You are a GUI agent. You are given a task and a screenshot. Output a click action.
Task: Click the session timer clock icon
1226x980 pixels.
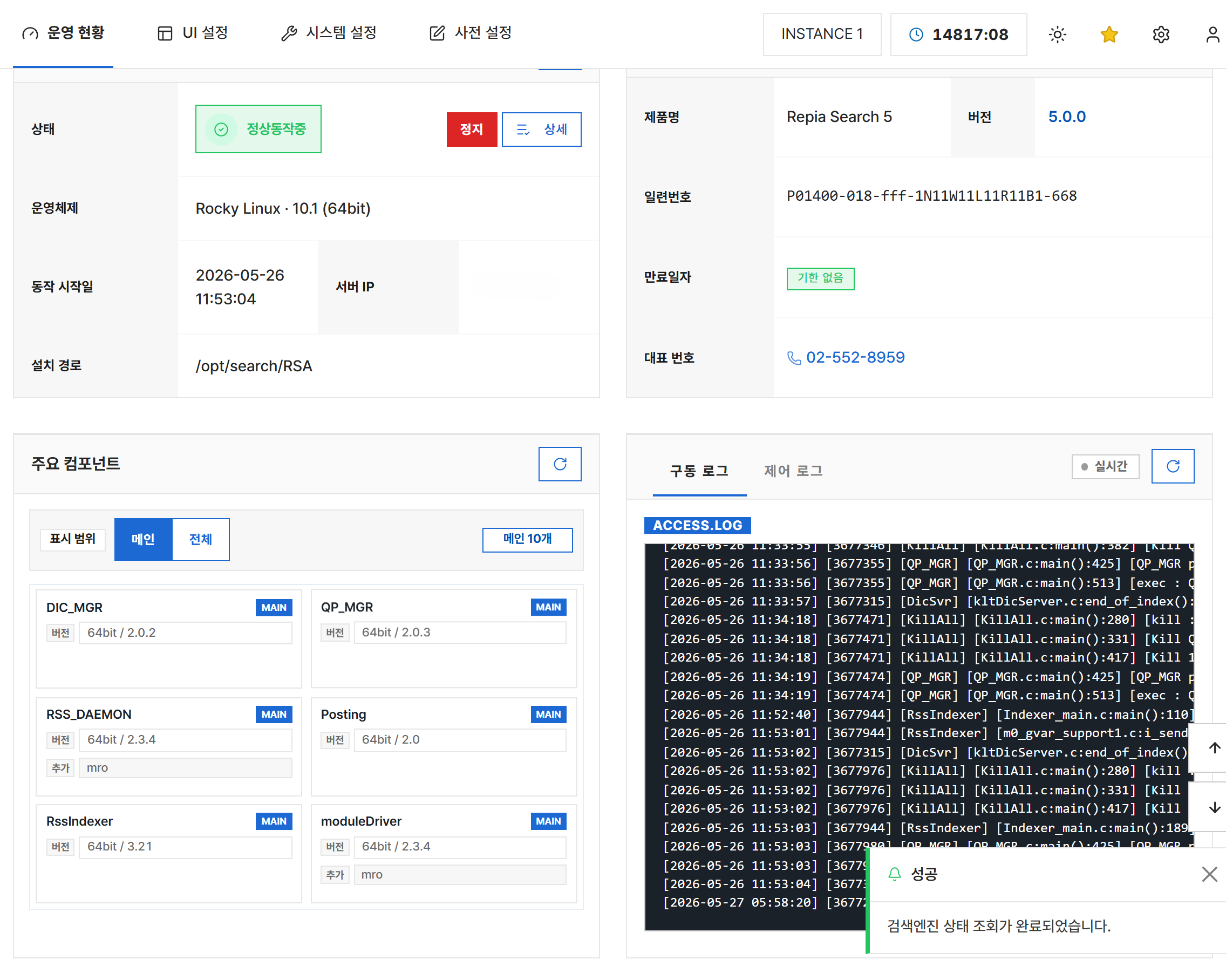point(916,35)
